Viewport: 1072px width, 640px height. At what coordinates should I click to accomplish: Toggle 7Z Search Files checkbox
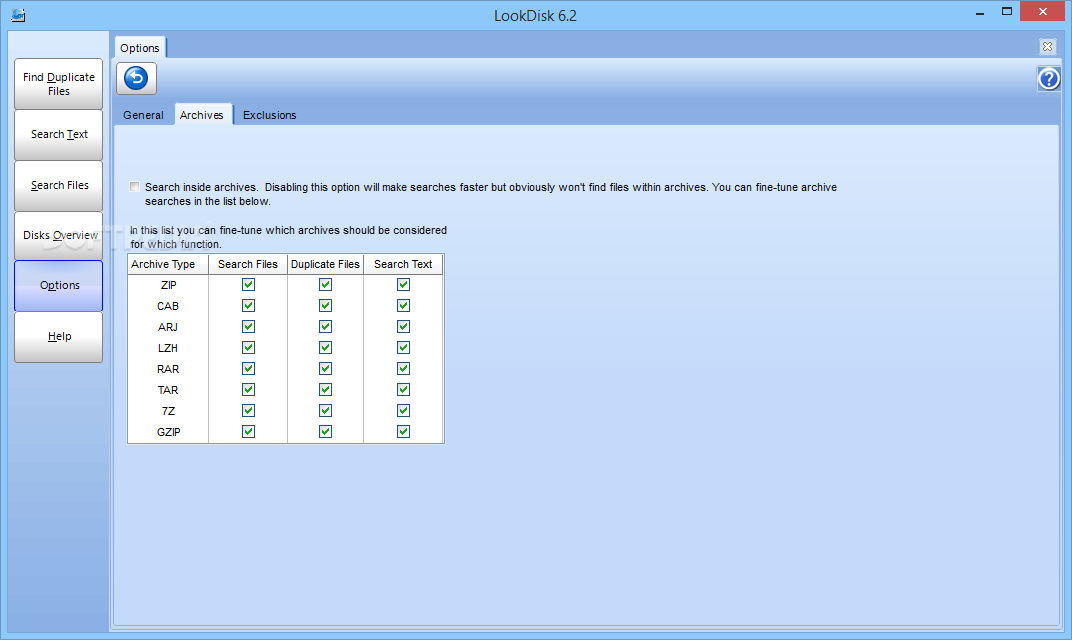coord(248,410)
